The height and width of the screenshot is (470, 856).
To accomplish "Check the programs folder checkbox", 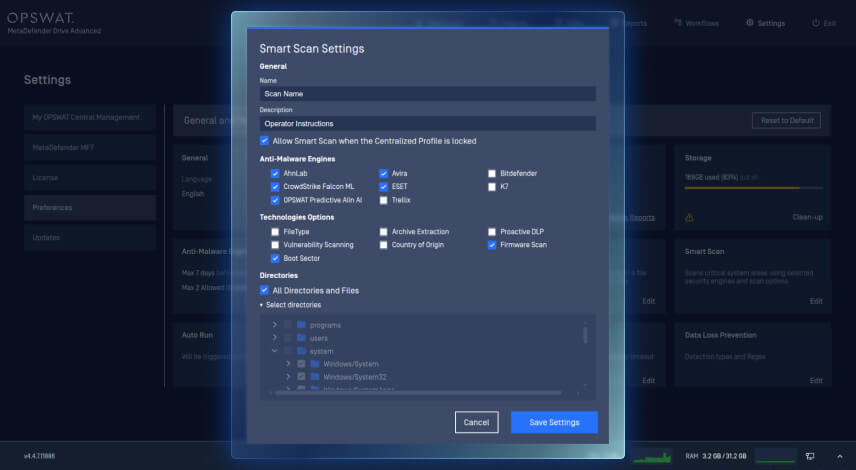I will [x=288, y=325].
